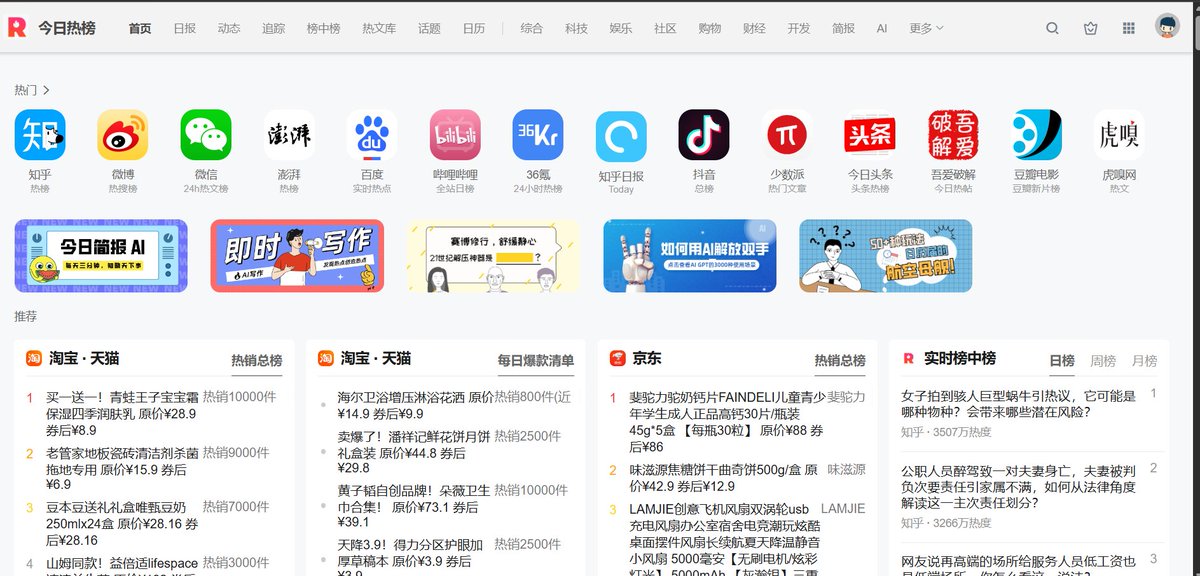Open the 赛博修行 banner
This screenshot has height=576, width=1200.
click(x=493, y=256)
